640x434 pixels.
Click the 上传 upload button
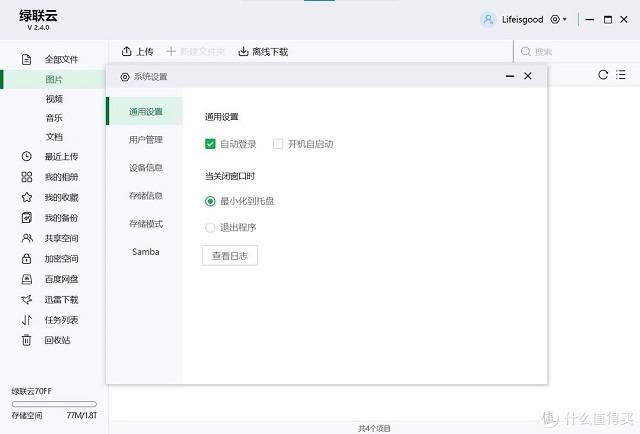click(x=138, y=51)
